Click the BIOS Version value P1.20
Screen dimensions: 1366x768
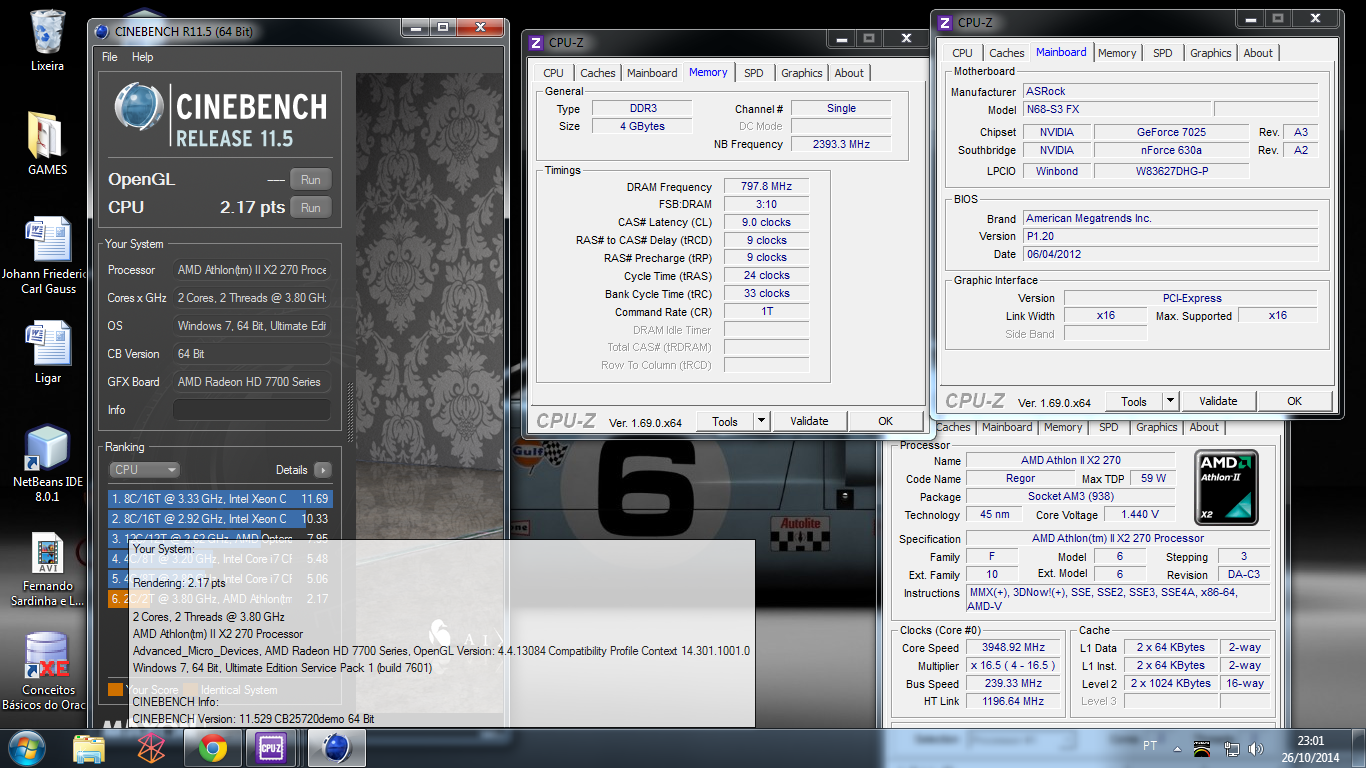click(x=1170, y=236)
